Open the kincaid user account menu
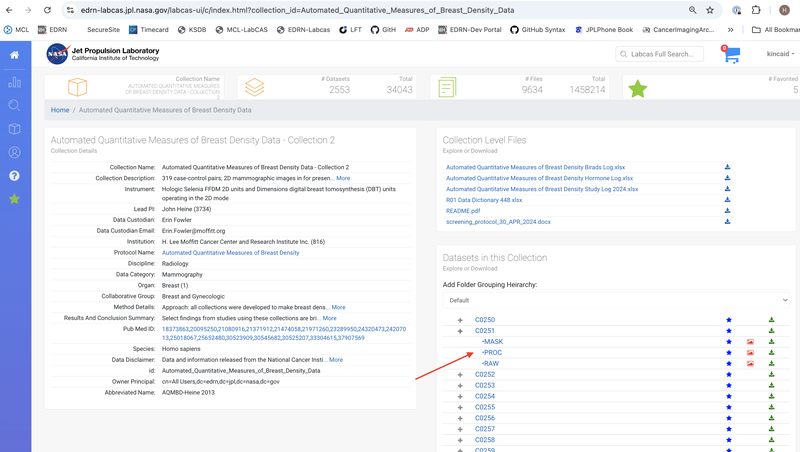 point(780,54)
